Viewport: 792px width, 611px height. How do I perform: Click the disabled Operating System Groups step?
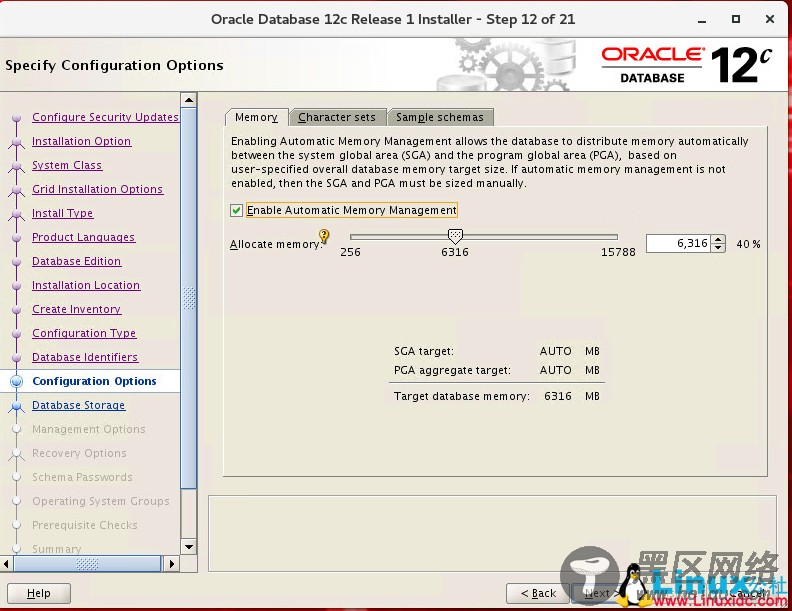tap(101, 501)
